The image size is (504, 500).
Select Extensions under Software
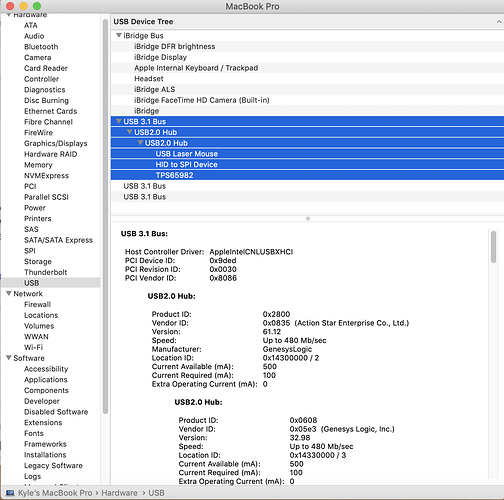(43, 422)
